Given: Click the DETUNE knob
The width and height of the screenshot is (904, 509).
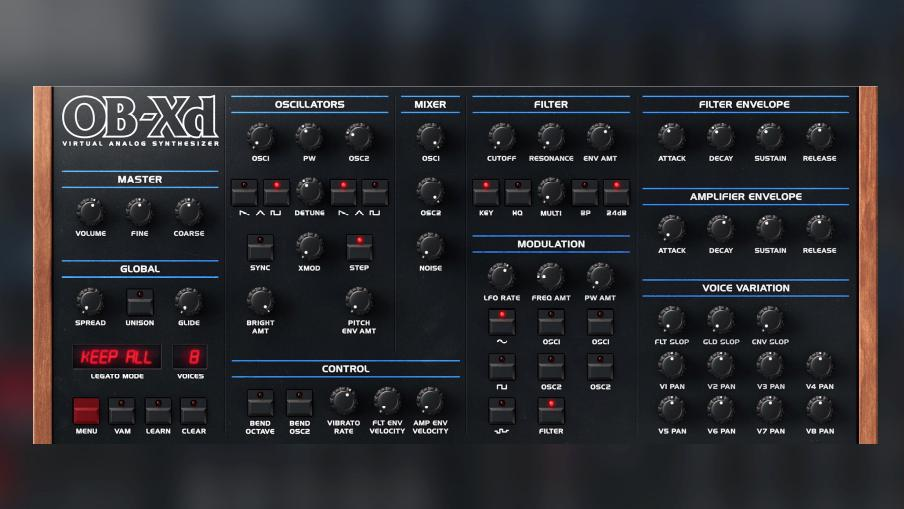Looking at the screenshot, I should 309,191.
